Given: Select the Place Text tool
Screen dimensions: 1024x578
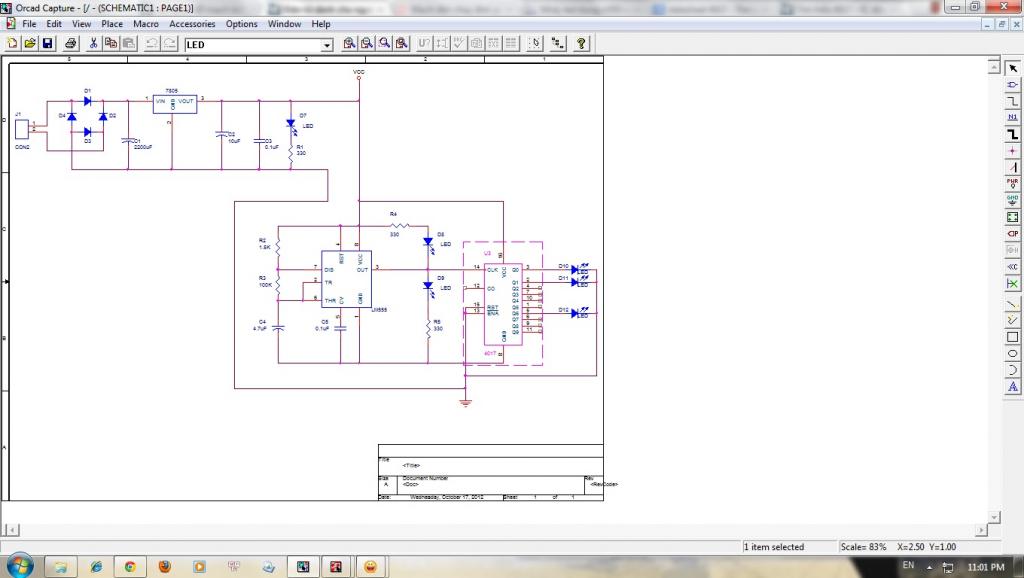Looking at the screenshot, I should [x=1012, y=386].
